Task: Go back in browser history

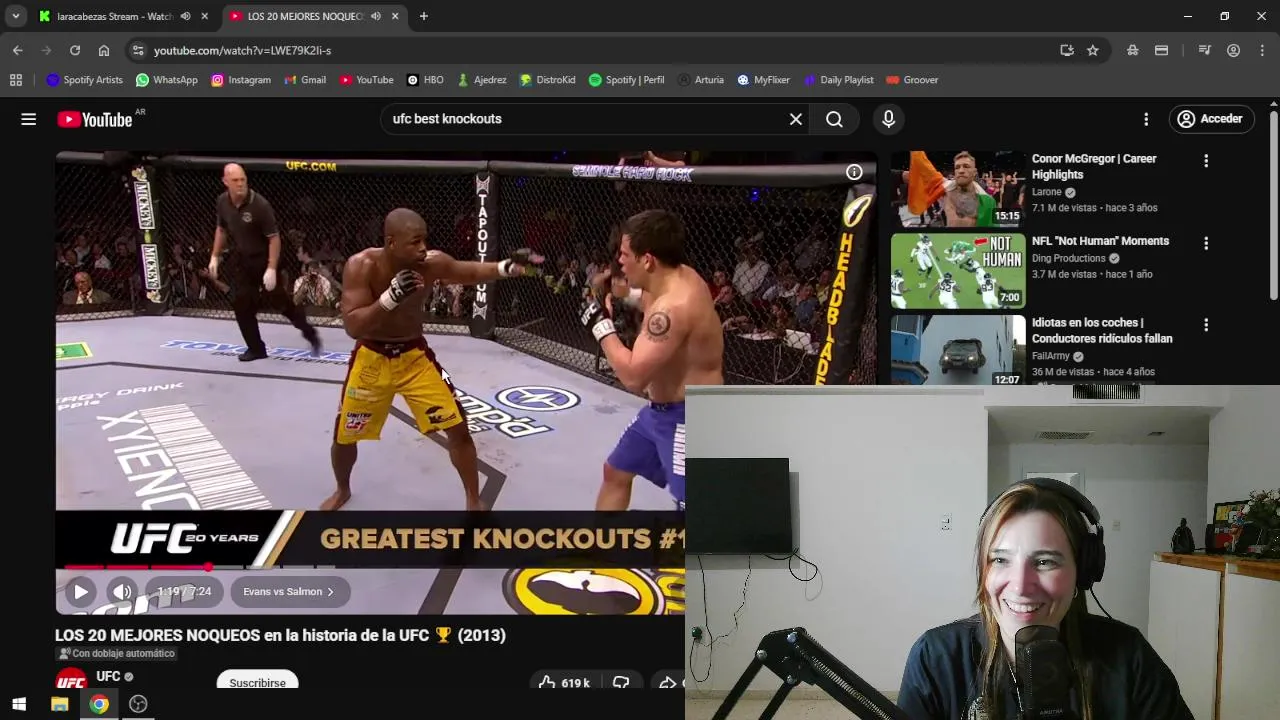Action: click(18, 50)
